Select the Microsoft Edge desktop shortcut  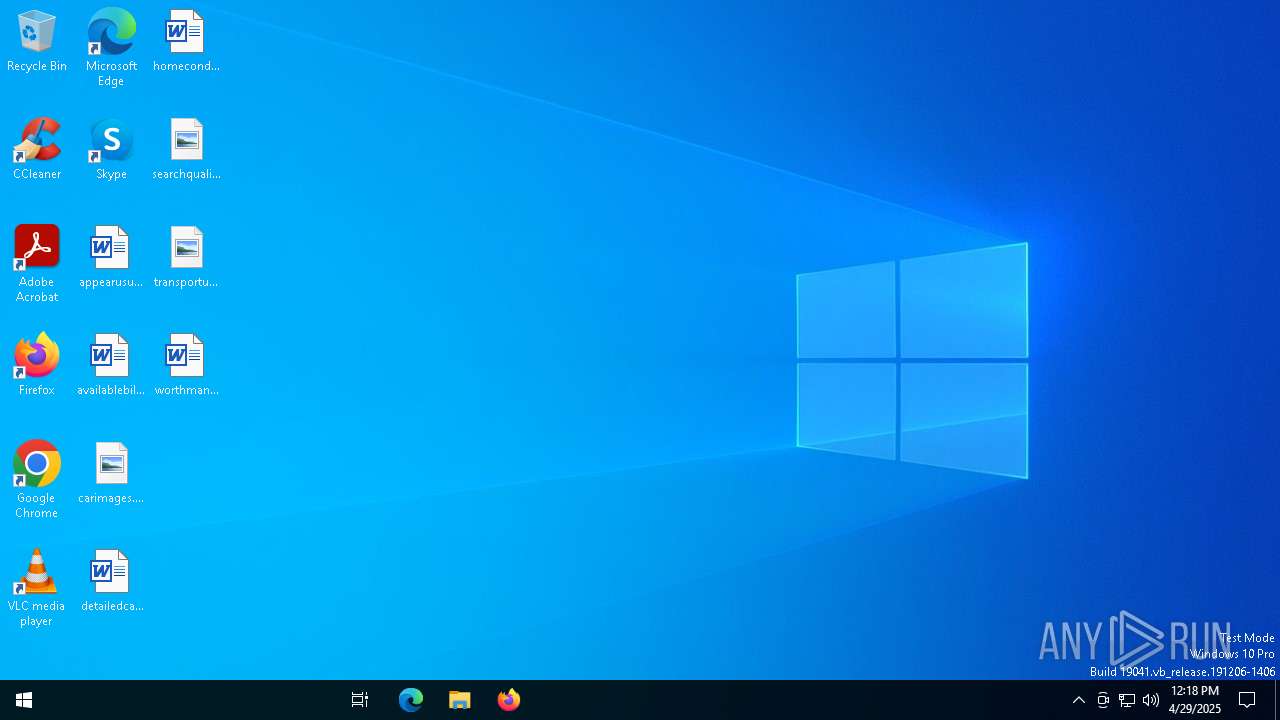pyautogui.click(x=111, y=47)
